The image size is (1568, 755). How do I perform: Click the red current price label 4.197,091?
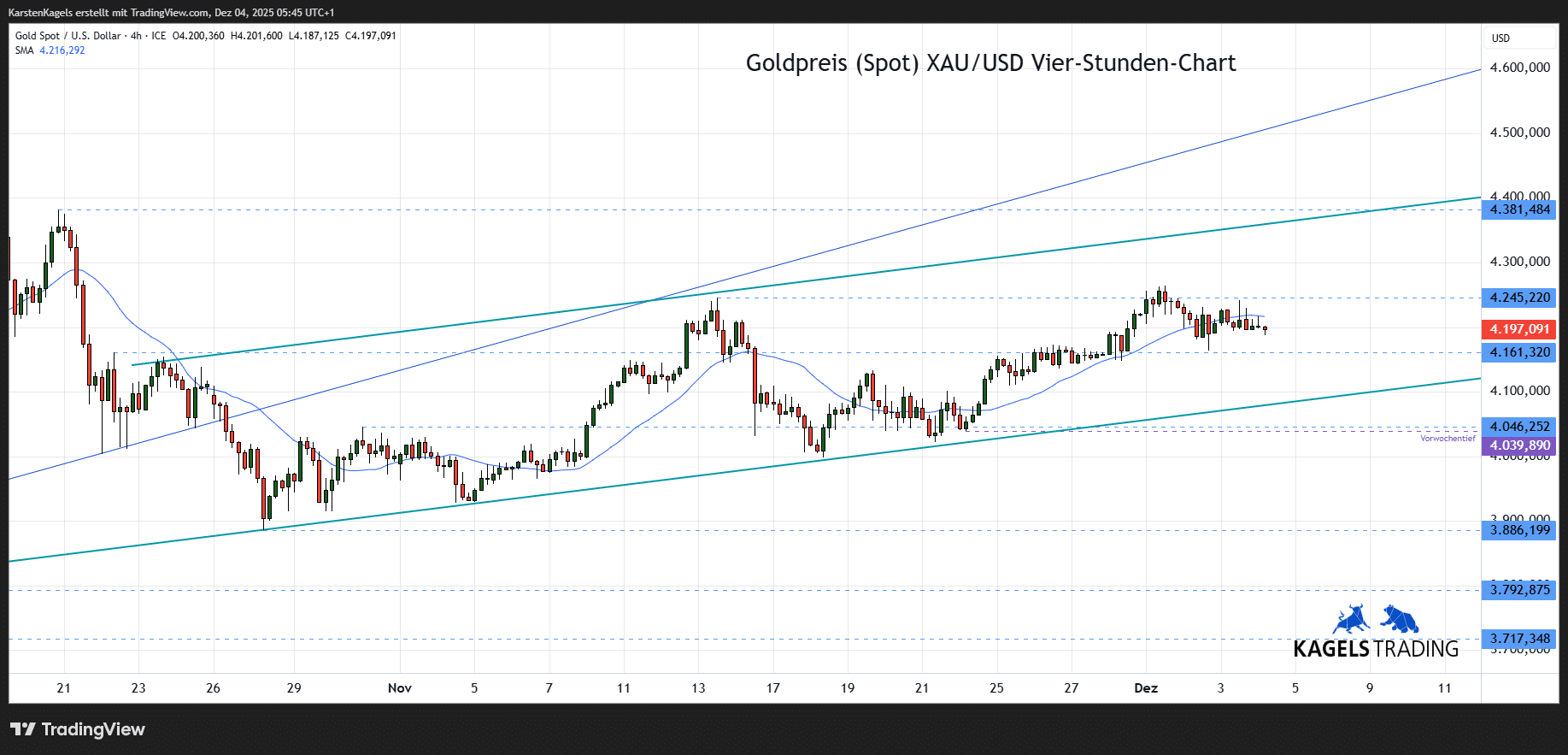click(1518, 329)
